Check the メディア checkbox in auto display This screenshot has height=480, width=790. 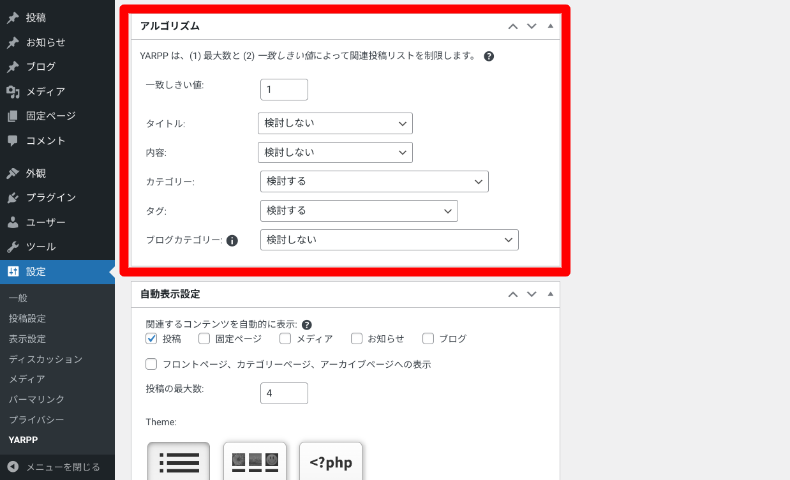click(285, 338)
